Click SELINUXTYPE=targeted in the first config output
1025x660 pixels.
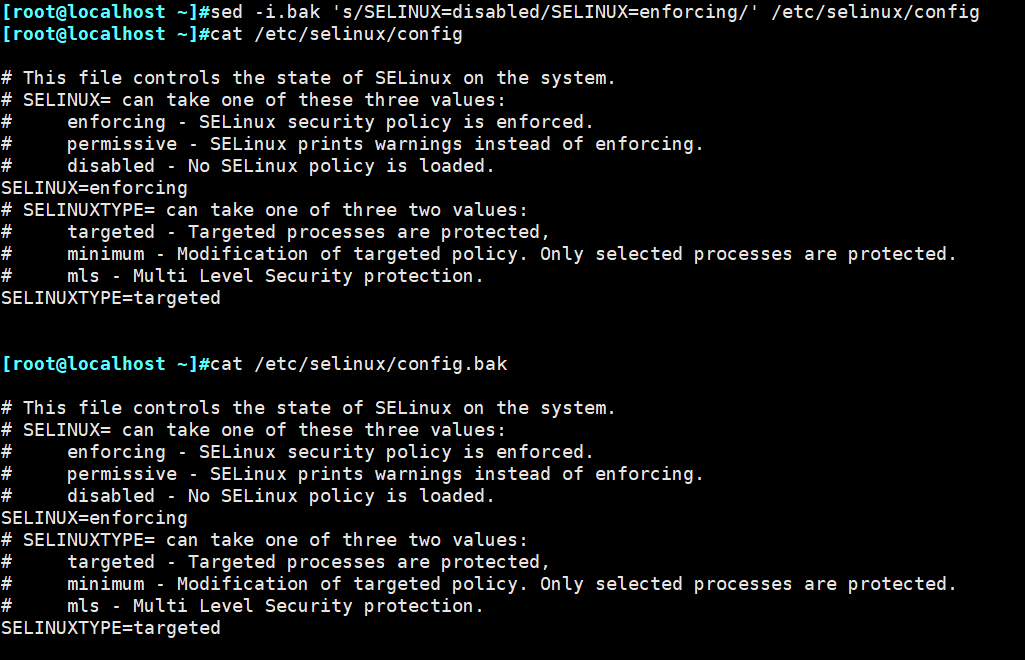pos(110,298)
